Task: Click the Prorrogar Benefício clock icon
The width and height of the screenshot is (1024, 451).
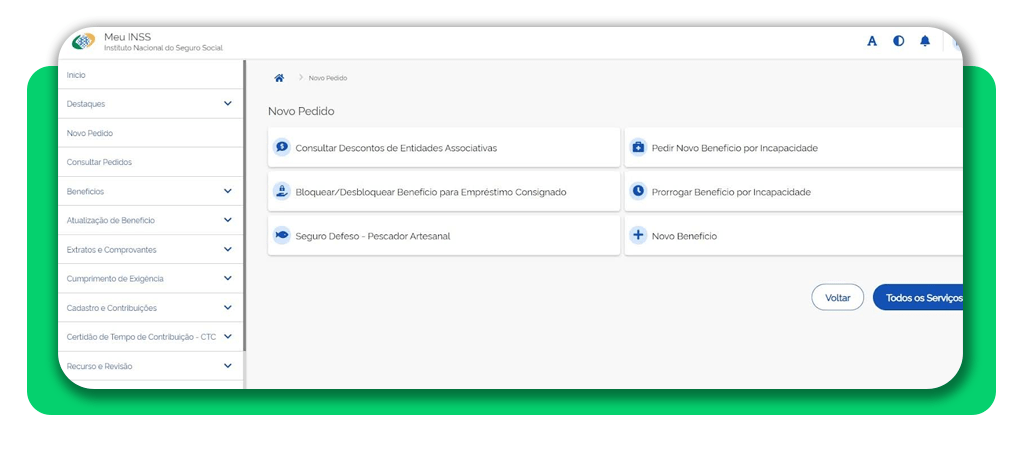Action: (x=638, y=191)
